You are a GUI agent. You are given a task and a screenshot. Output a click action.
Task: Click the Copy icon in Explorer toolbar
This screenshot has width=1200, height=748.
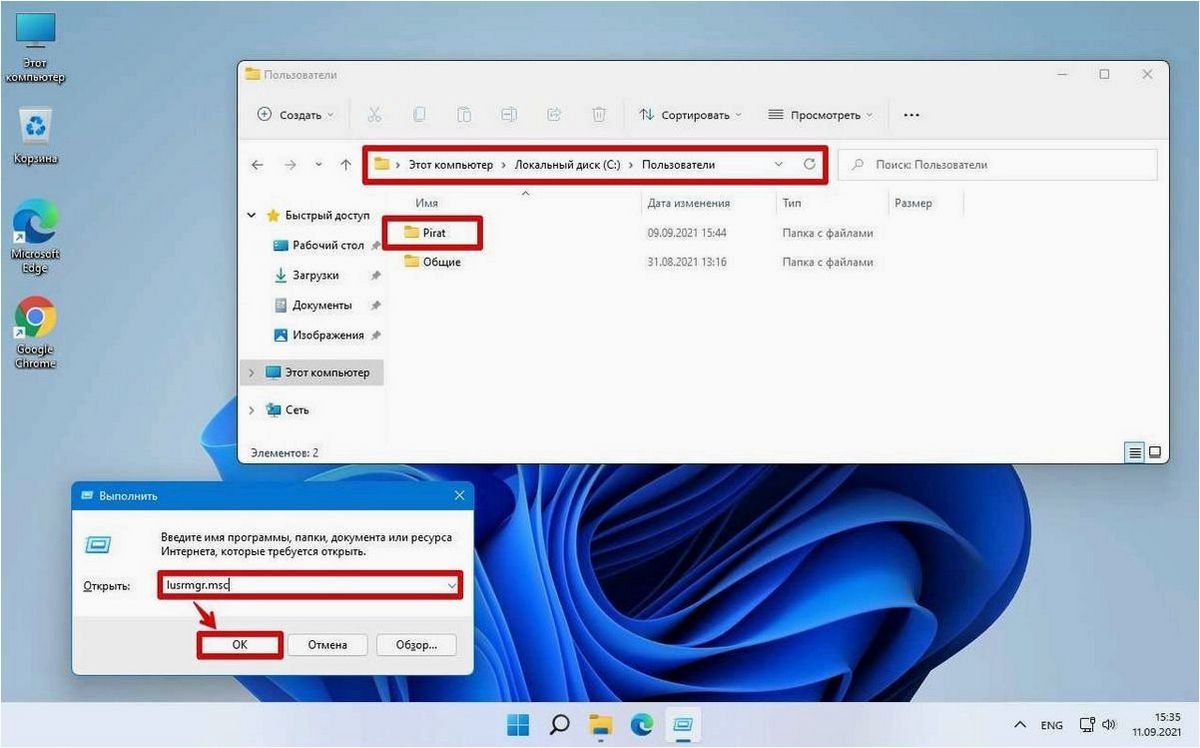(419, 115)
